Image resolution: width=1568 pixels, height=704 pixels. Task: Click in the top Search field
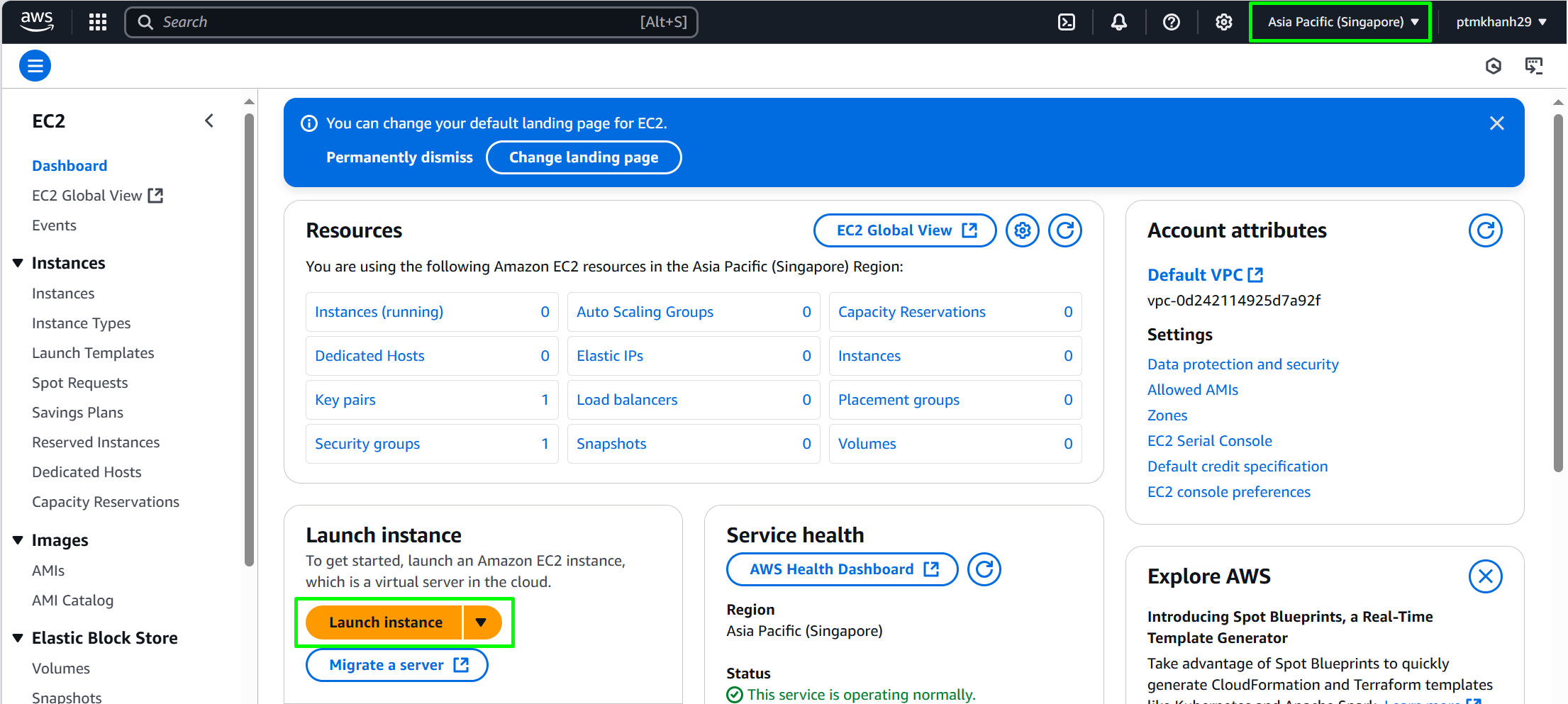point(411,22)
